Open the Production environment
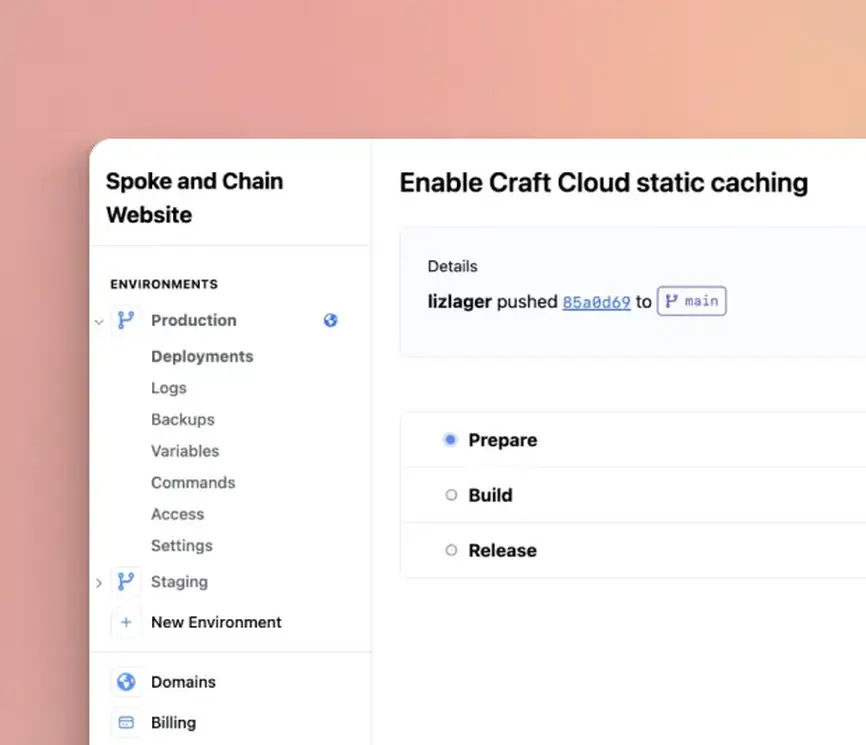866x745 pixels. coord(194,320)
